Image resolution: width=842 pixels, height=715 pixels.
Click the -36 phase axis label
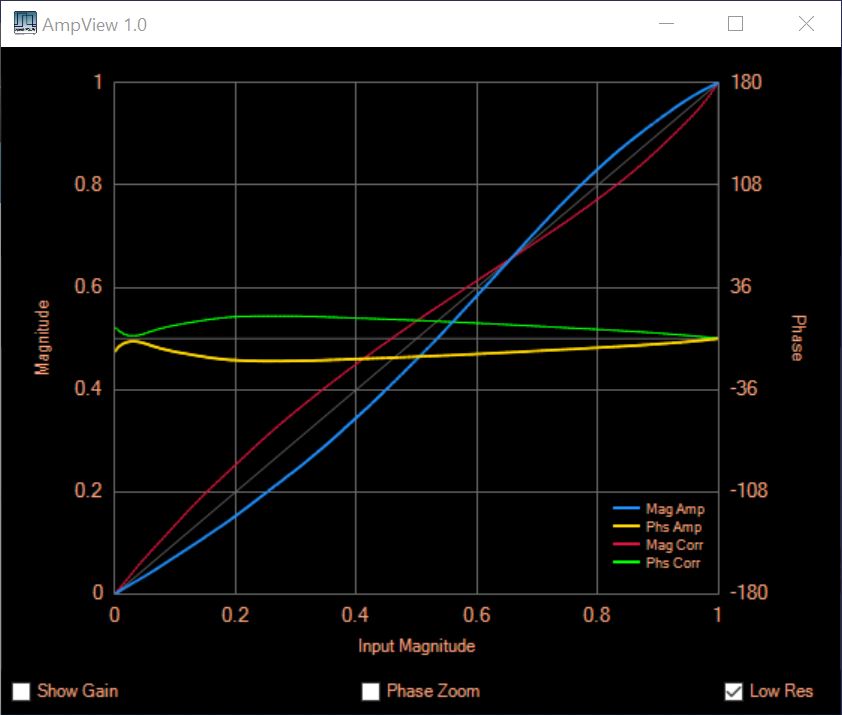[x=744, y=389]
